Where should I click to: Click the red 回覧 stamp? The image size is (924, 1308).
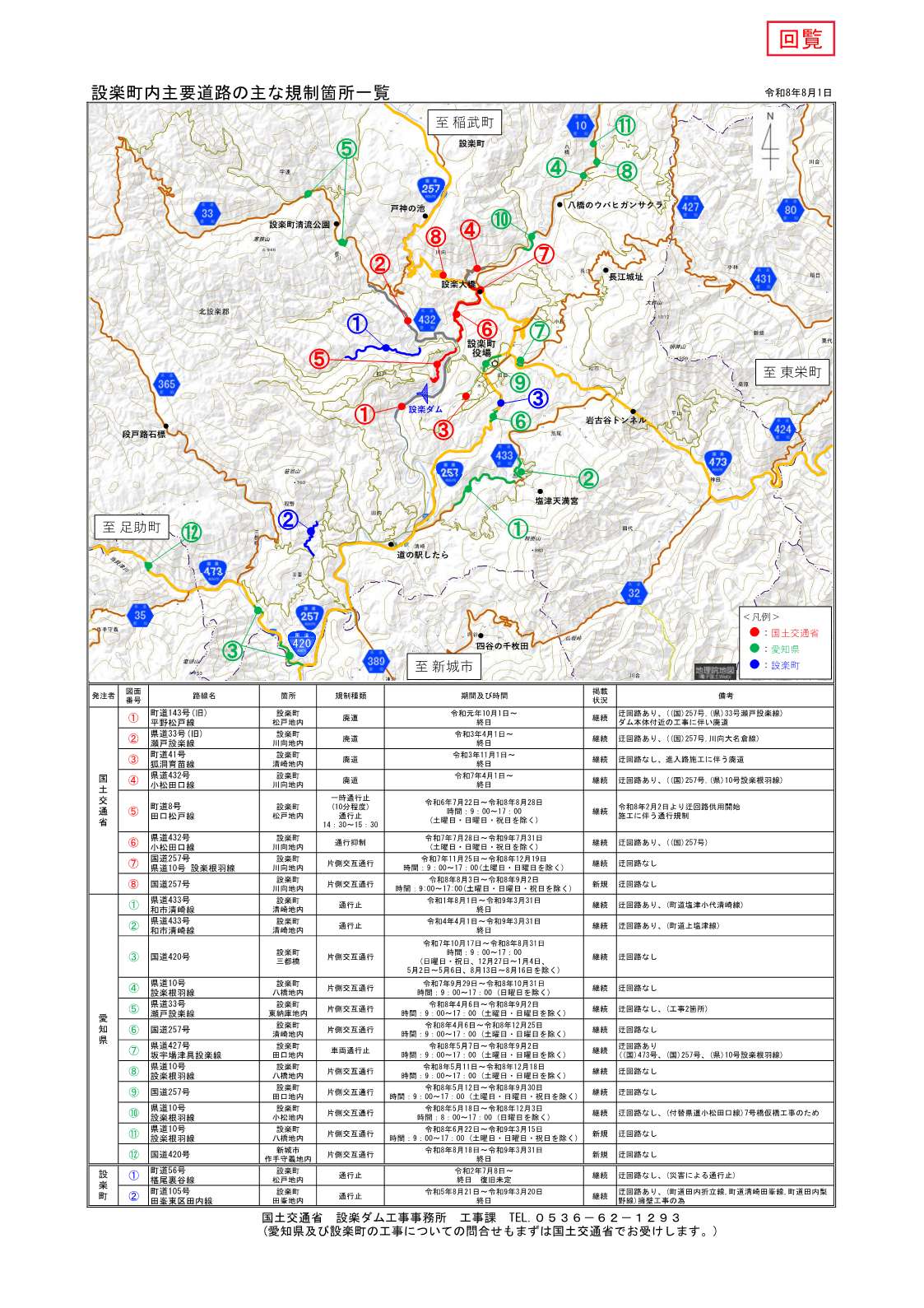tap(801, 39)
